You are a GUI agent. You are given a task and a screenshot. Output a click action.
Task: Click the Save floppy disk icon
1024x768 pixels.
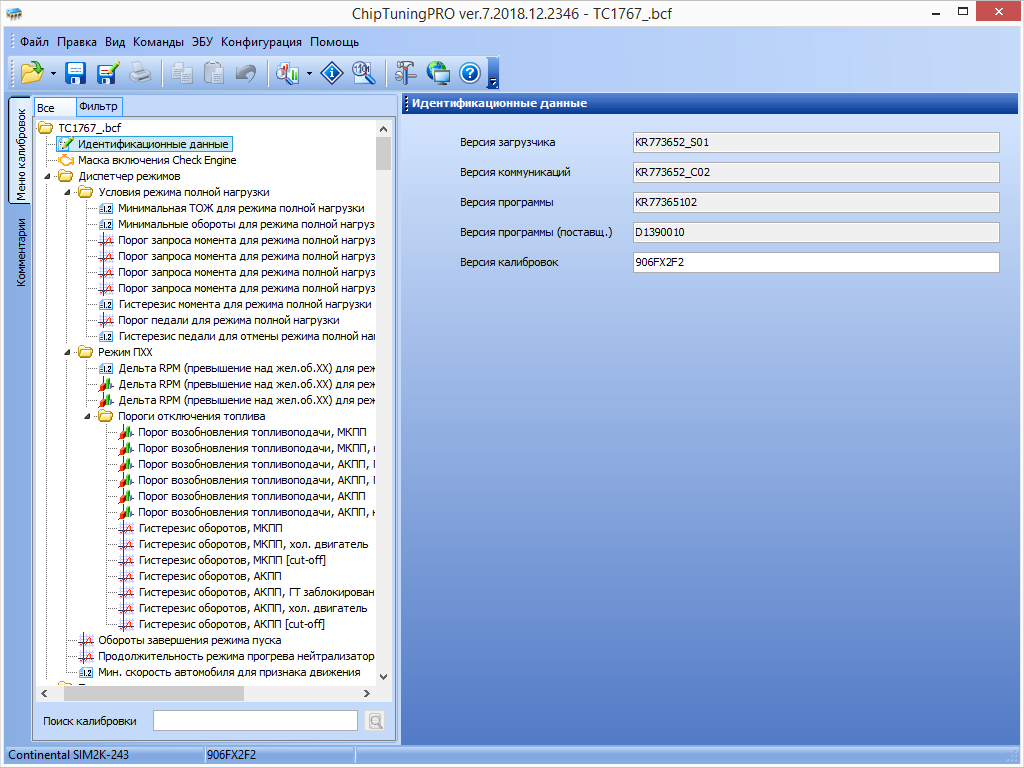pos(75,73)
